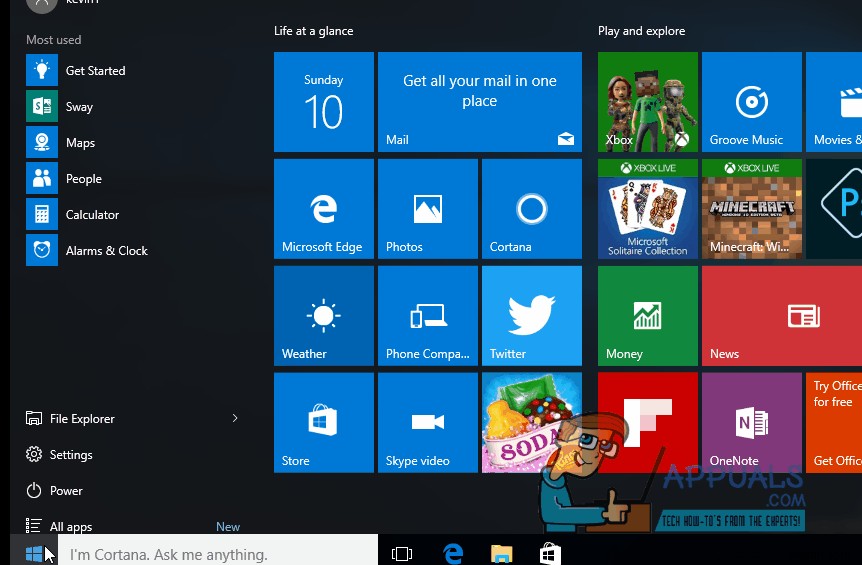Viewport: 862px width, 565px height.
Task: Open Groove Music tile
Action: (x=752, y=102)
